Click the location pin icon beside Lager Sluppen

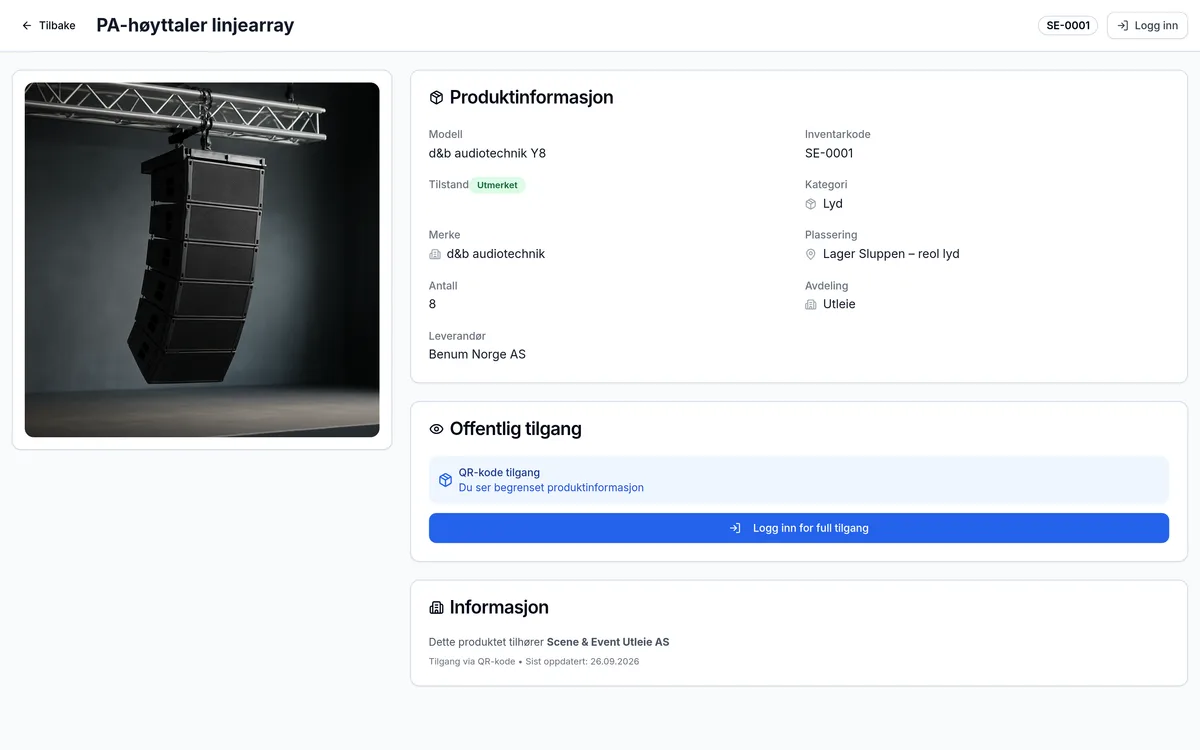point(811,254)
